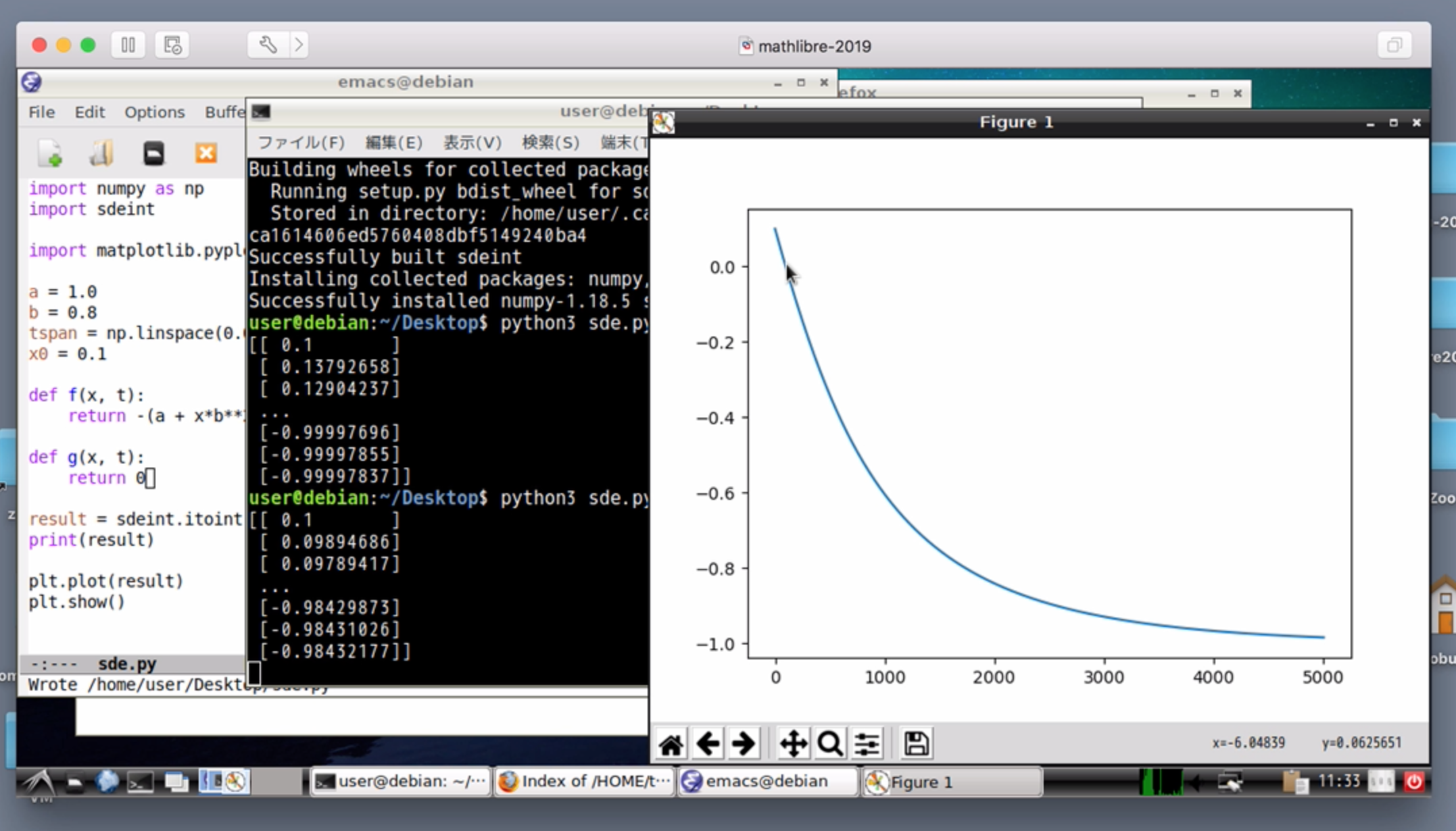
Task: Click the cursor position x=-6.04839 readout
Action: click(x=1248, y=743)
